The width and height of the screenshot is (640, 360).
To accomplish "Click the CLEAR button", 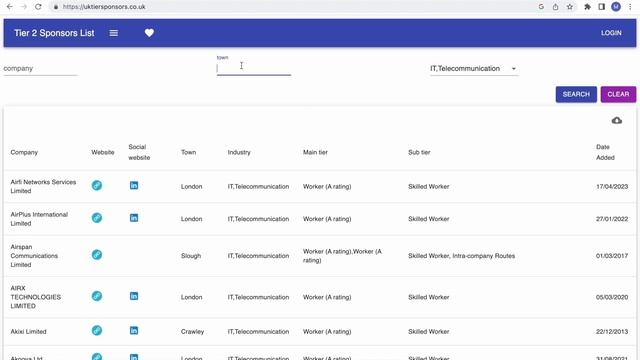I will point(618,94).
